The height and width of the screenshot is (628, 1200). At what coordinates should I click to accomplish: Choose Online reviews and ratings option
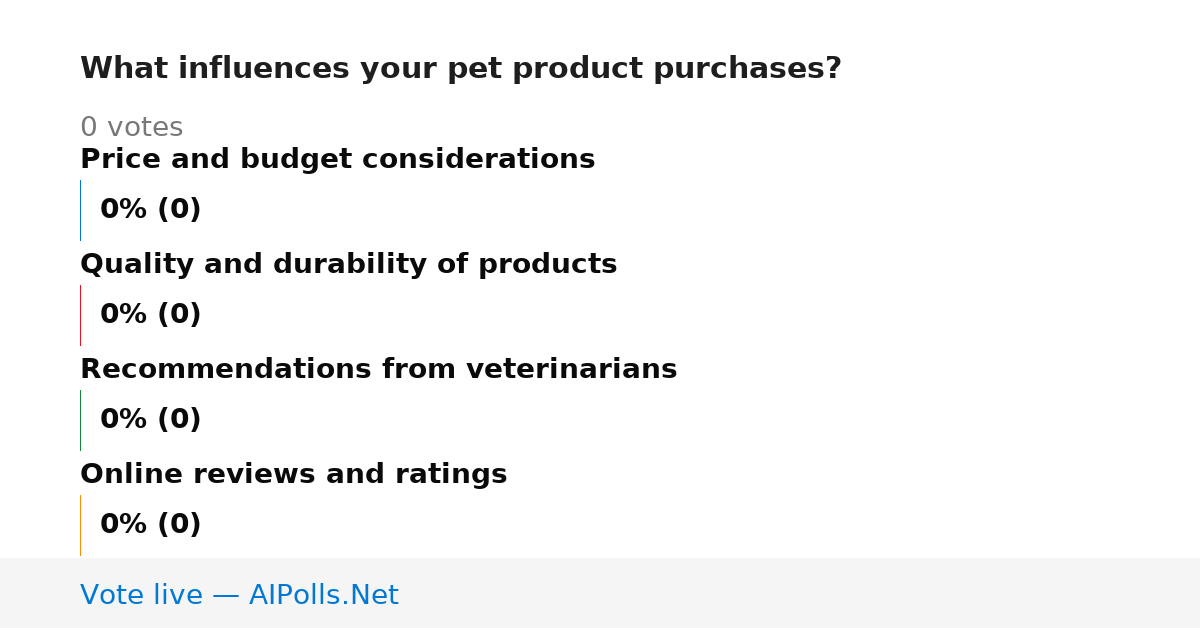pos(293,475)
